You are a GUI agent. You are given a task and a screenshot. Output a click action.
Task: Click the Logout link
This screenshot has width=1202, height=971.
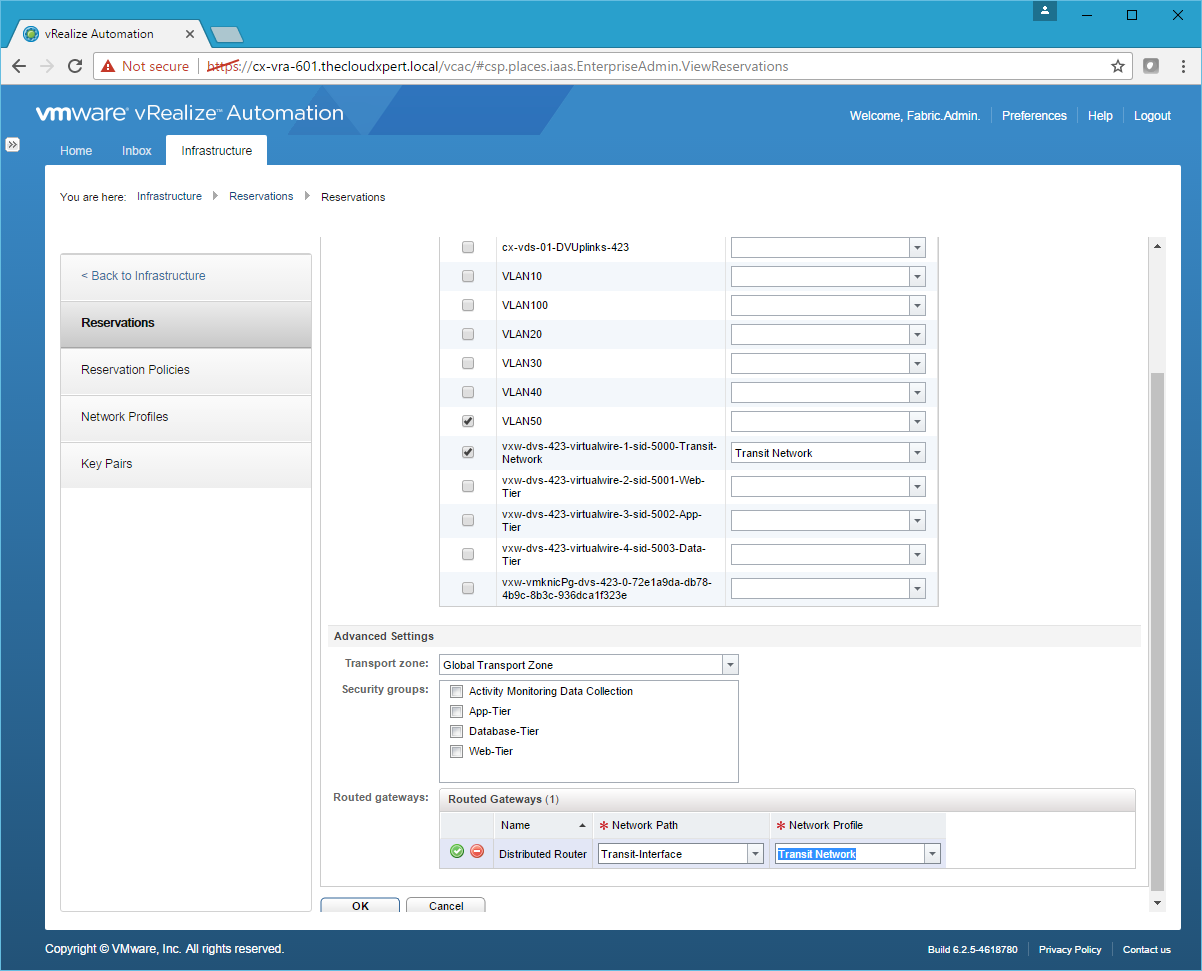[x=1152, y=116]
